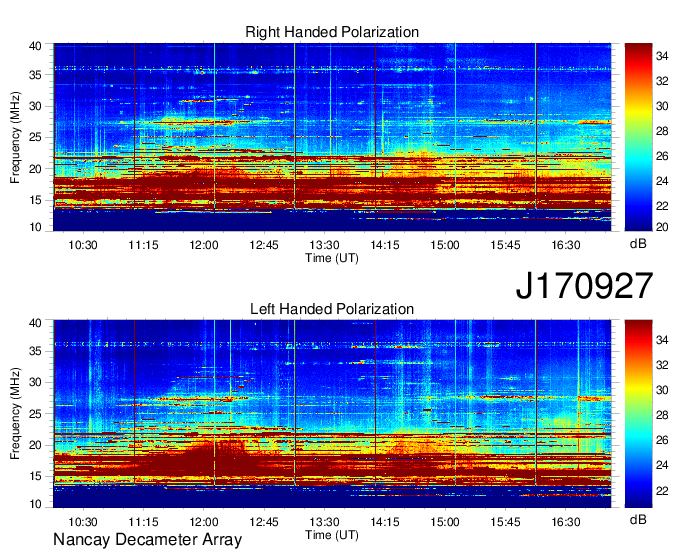The image size is (680, 552).
Task: Click the 34 dB tick on lower color bar
Action: [662, 340]
